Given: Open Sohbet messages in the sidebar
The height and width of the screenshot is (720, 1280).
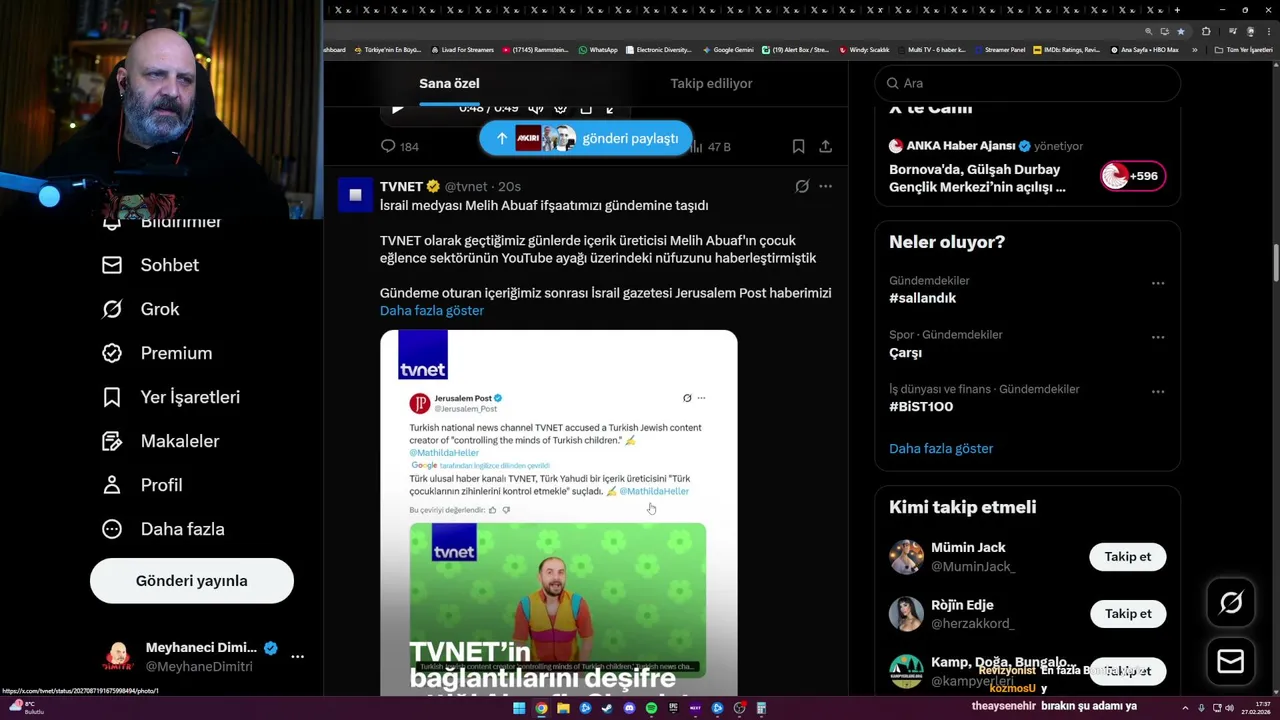Looking at the screenshot, I should pos(151,265).
